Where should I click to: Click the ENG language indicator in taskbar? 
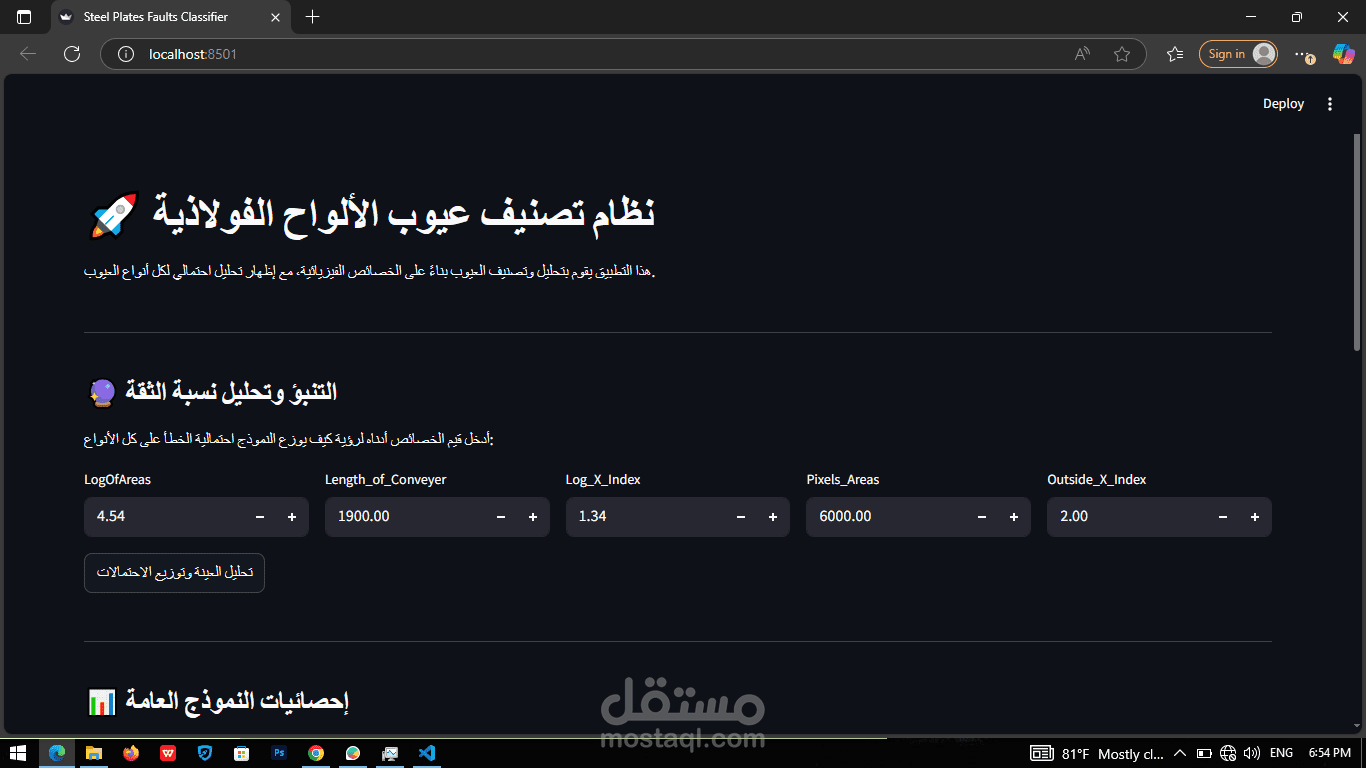[1283, 753]
